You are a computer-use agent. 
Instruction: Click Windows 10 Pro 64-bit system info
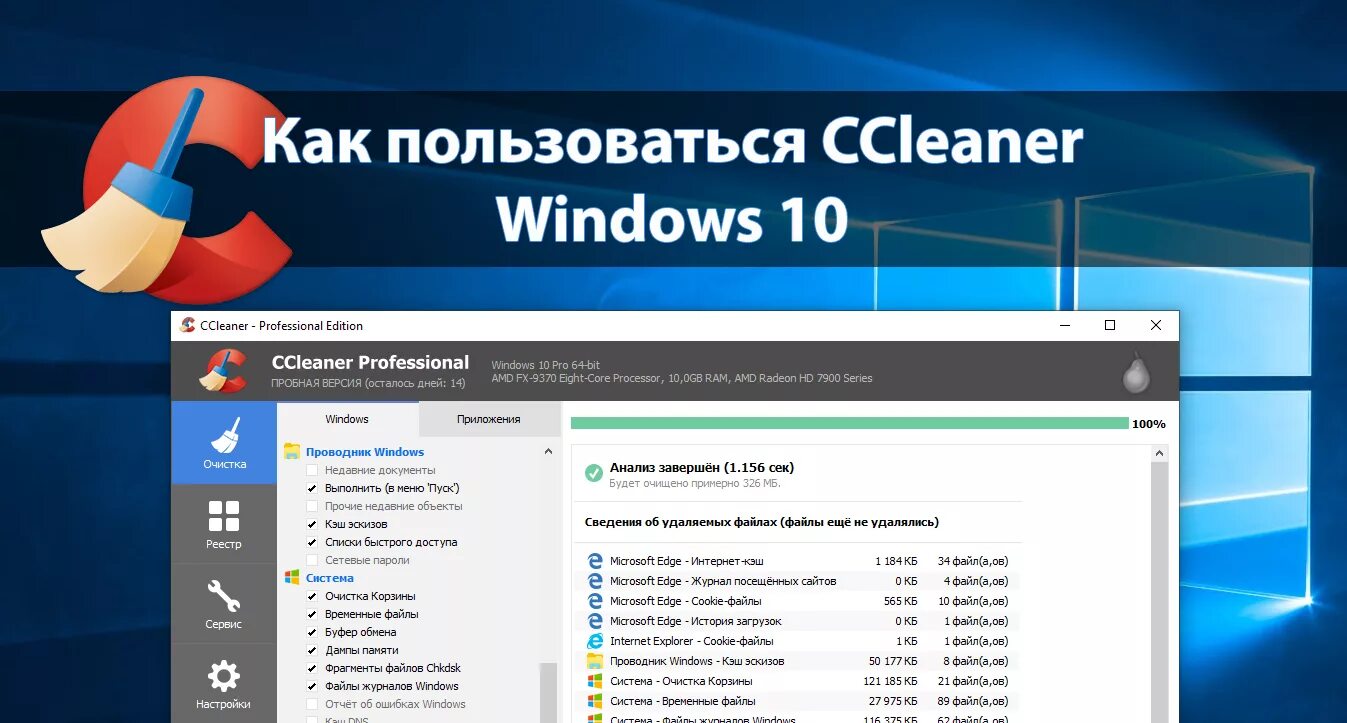coord(546,365)
